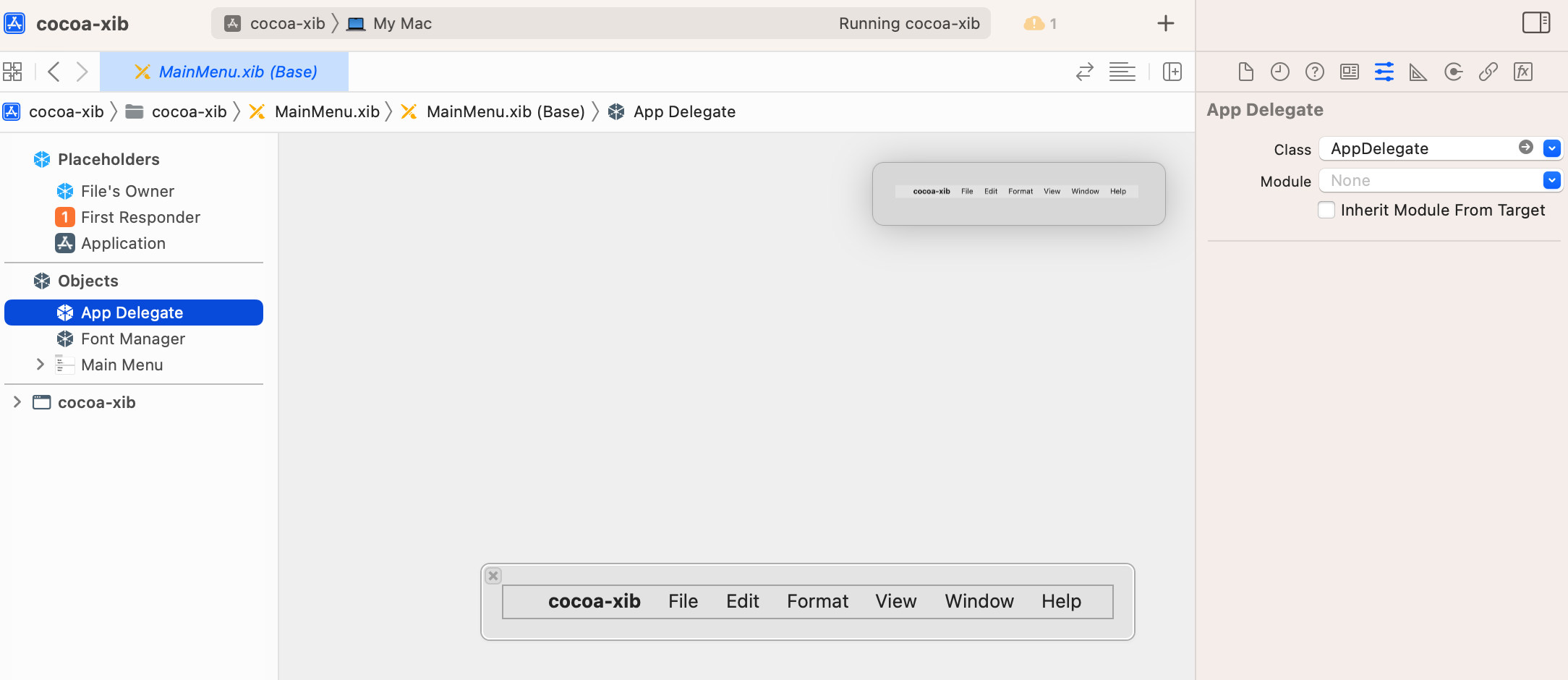Click App Delegate jump bar item
This screenshot has height=680, width=1568.
pos(672,111)
